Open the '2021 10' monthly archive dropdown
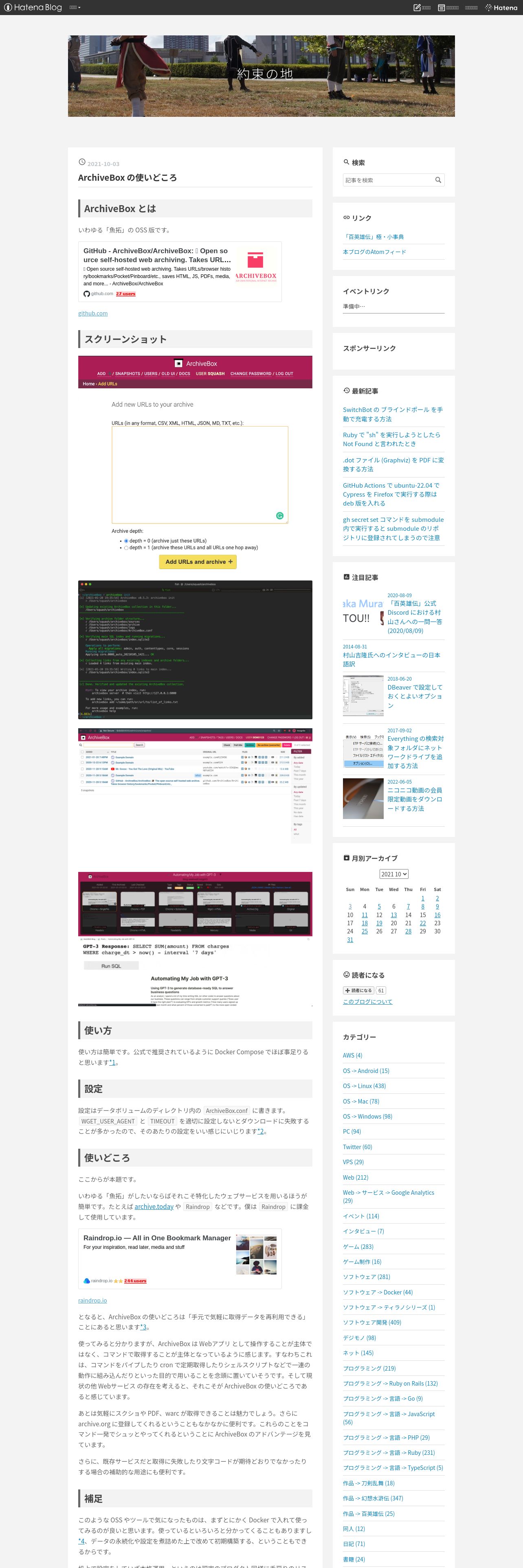This screenshot has width=523, height=1568. (393, 874)
